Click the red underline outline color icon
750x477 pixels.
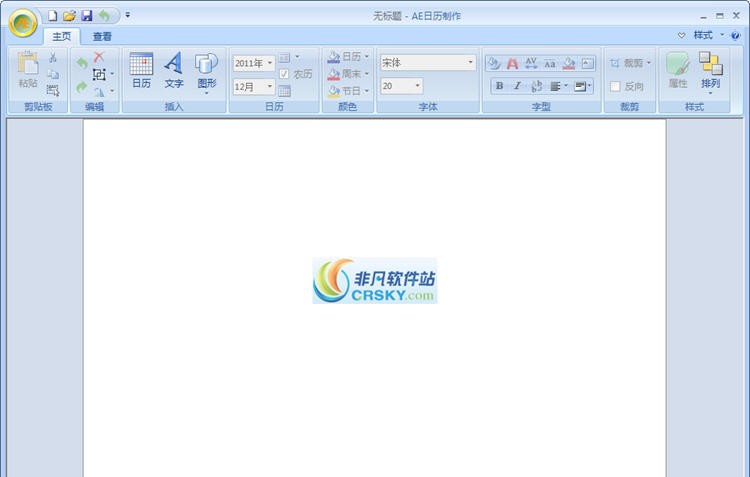click(x=569, y=63)
